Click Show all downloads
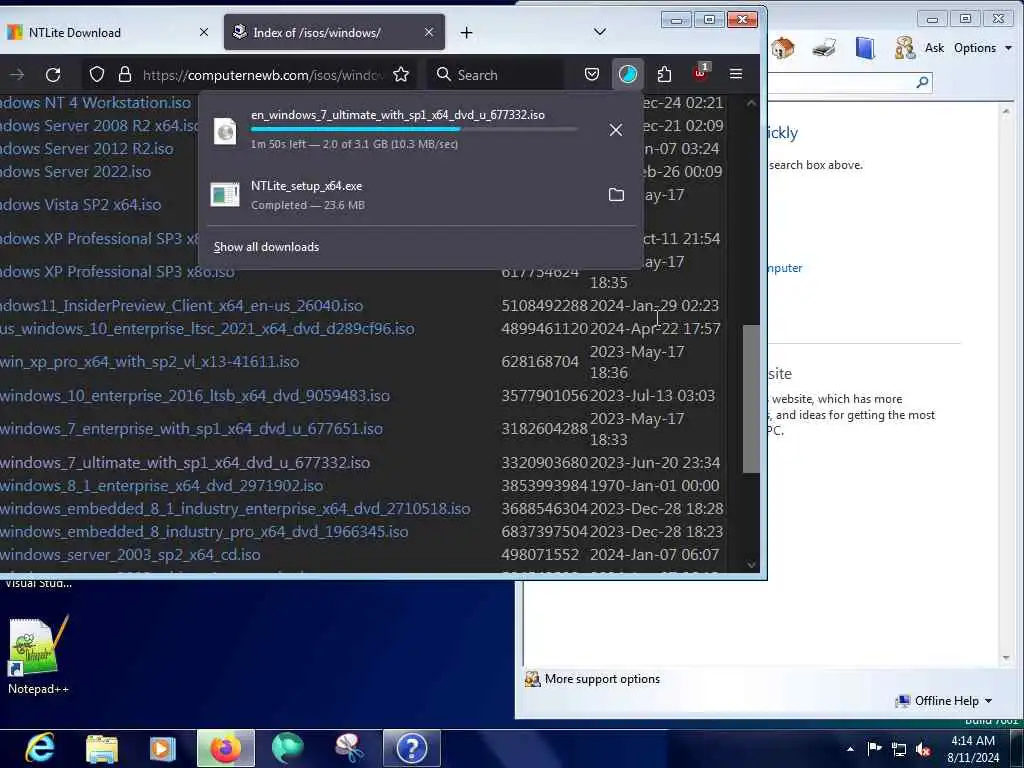Viewport: 1024px width, 768px height. point(266,247)
